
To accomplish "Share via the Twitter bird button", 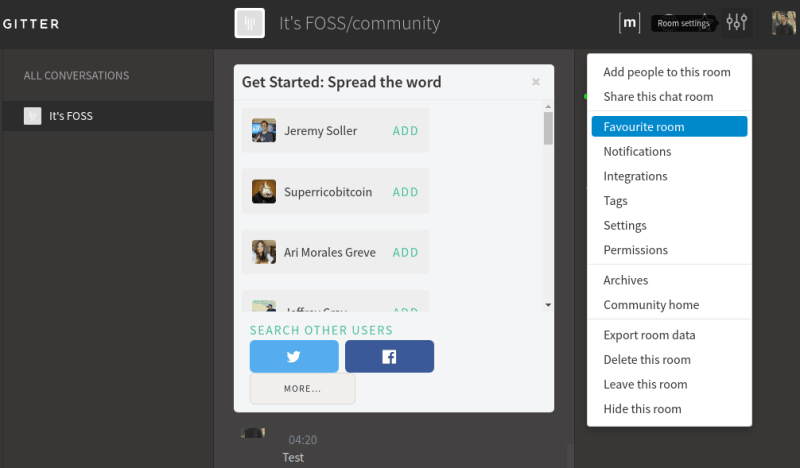I will click(293, 356).
